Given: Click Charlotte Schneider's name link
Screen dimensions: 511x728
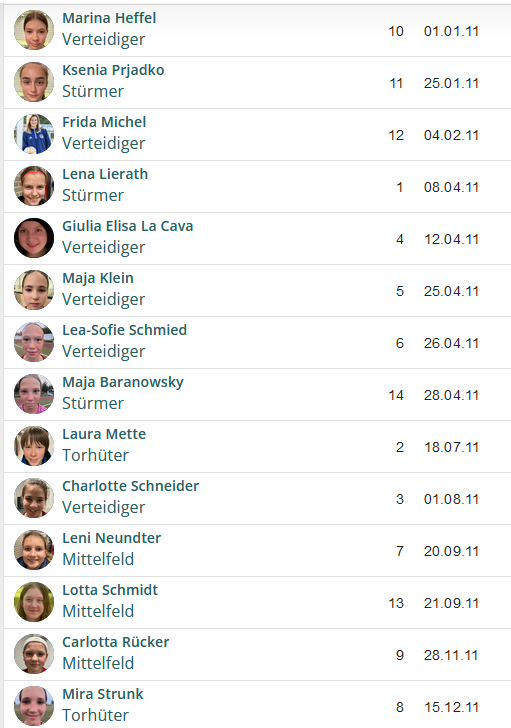Looking at the screenshot, I should 130,486.
